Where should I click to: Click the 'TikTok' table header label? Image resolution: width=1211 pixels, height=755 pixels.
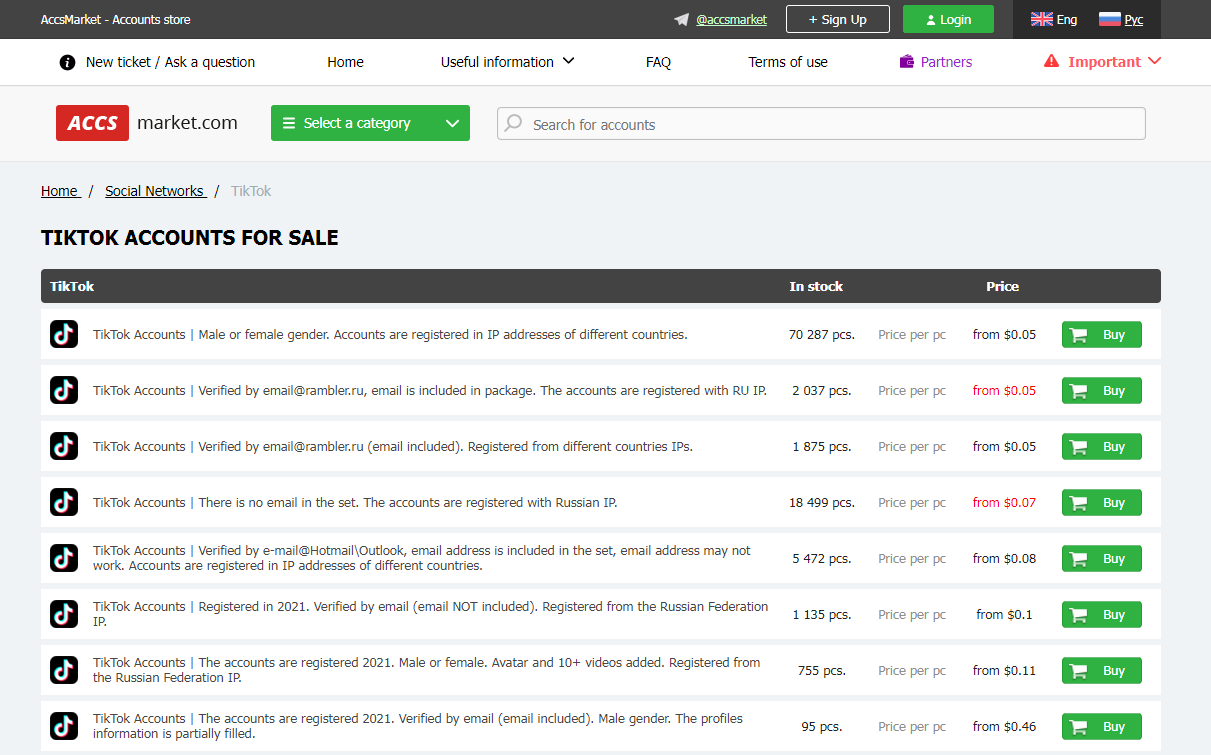(72, 286)
